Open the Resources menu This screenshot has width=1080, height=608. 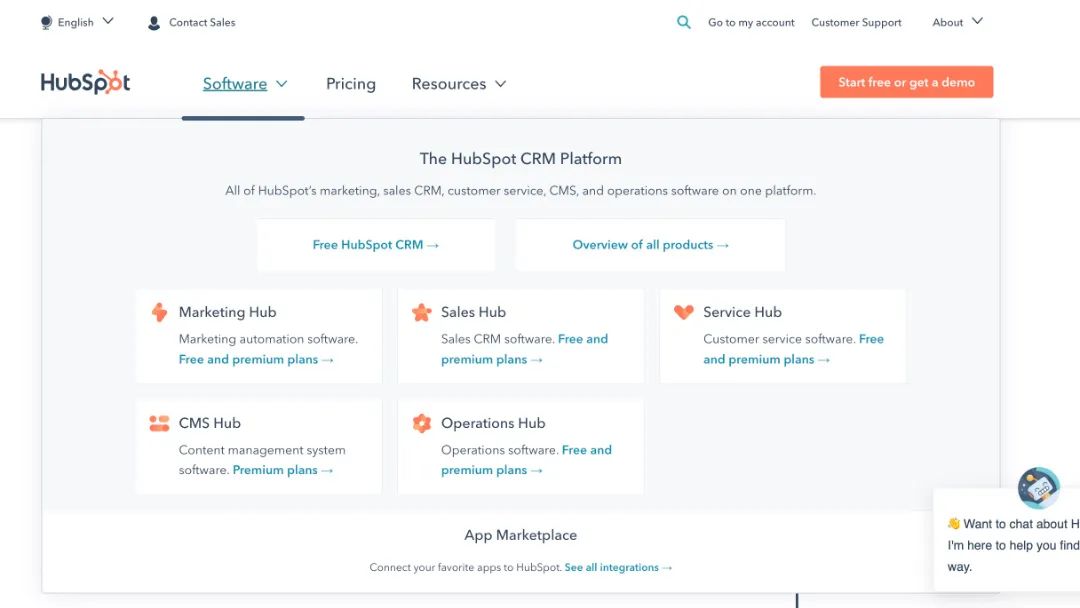click(x=449, y=83)
